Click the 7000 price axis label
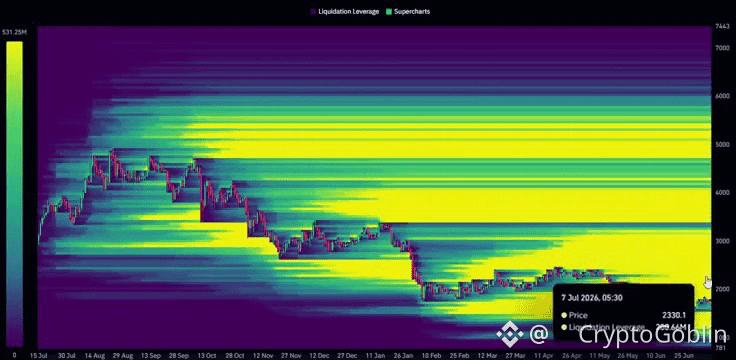The width and height of the screenshot is (736, 360). (x=721, y=48)
